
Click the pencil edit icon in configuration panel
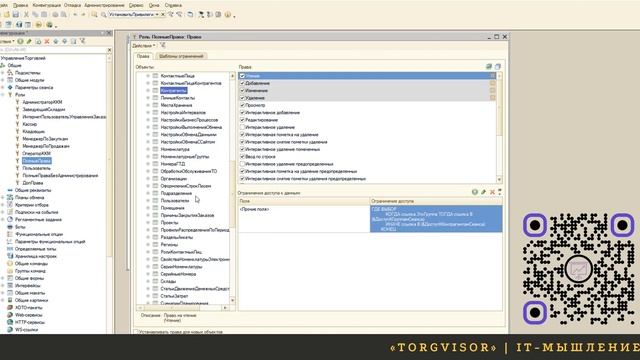tap(29, 41)
